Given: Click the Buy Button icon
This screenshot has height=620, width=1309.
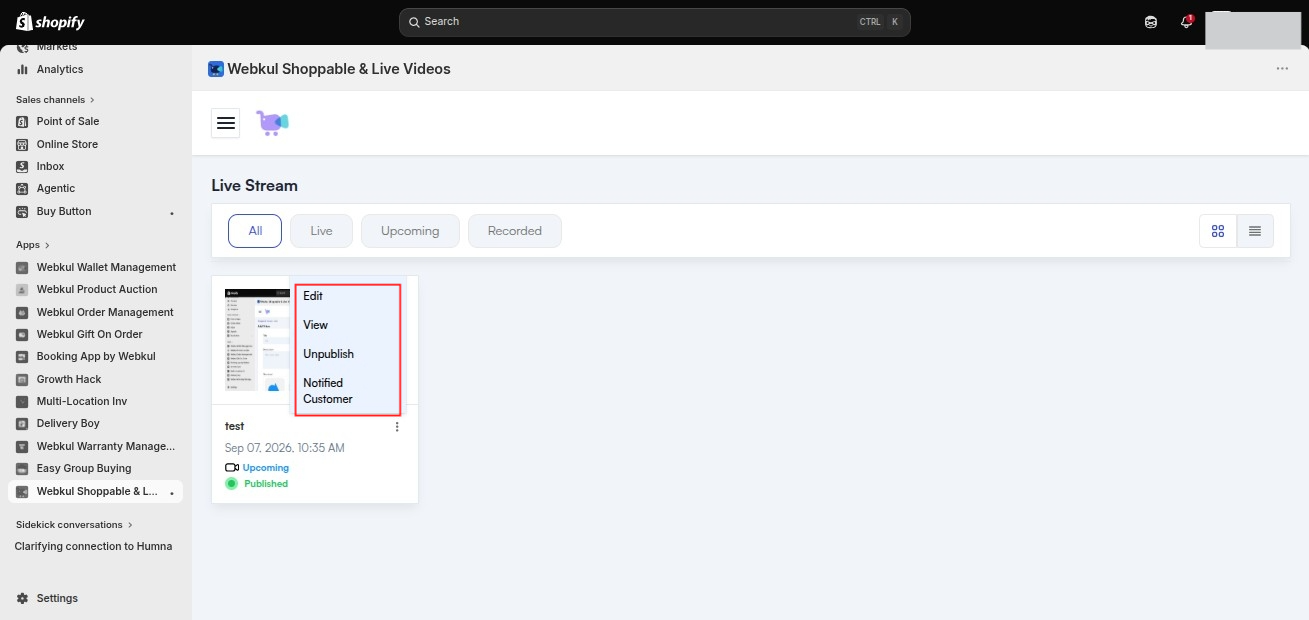Looking at the screenshot, I should coord(22,211).
